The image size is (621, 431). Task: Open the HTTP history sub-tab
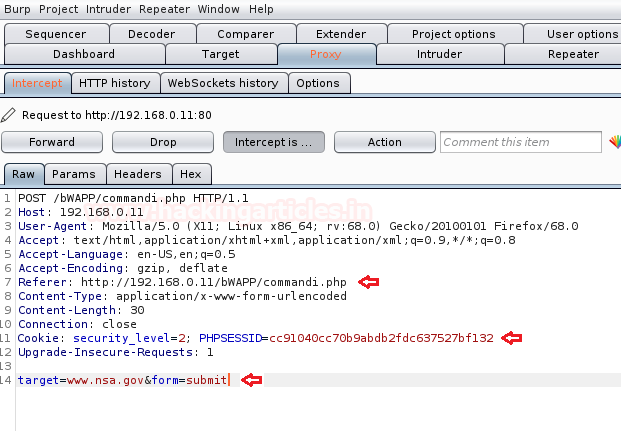point(115,83)
